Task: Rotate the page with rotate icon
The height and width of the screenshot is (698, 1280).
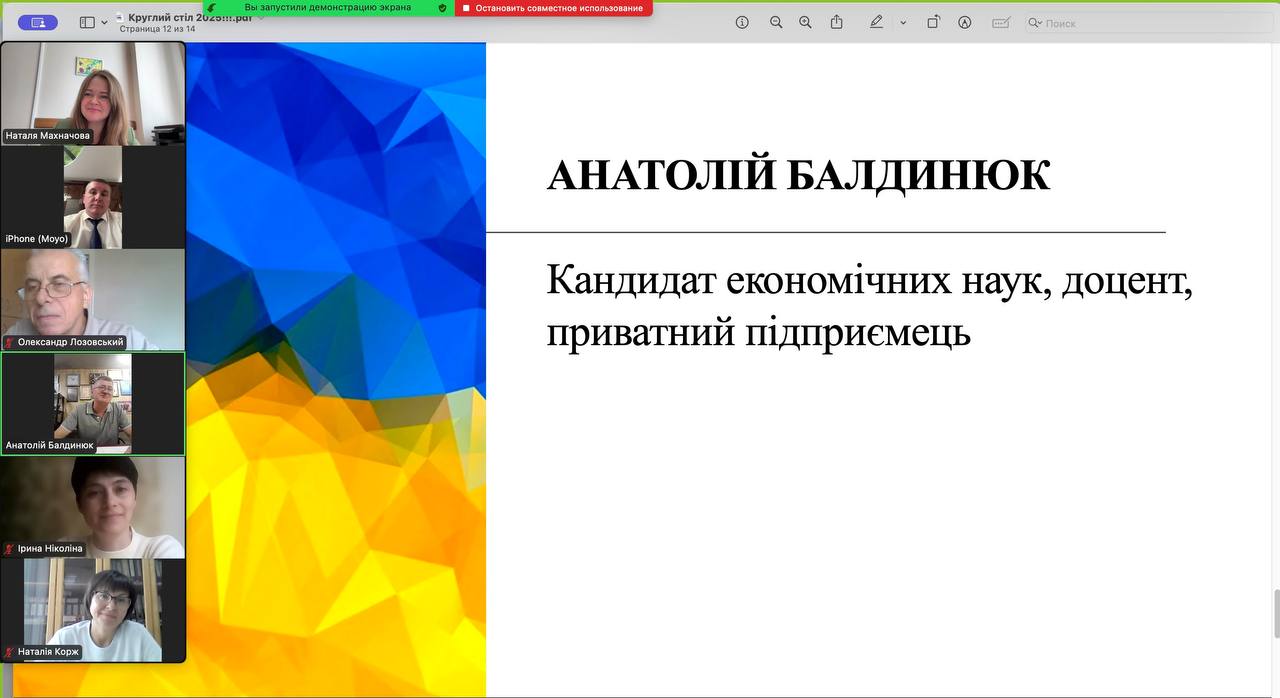Action: [933, 22]
